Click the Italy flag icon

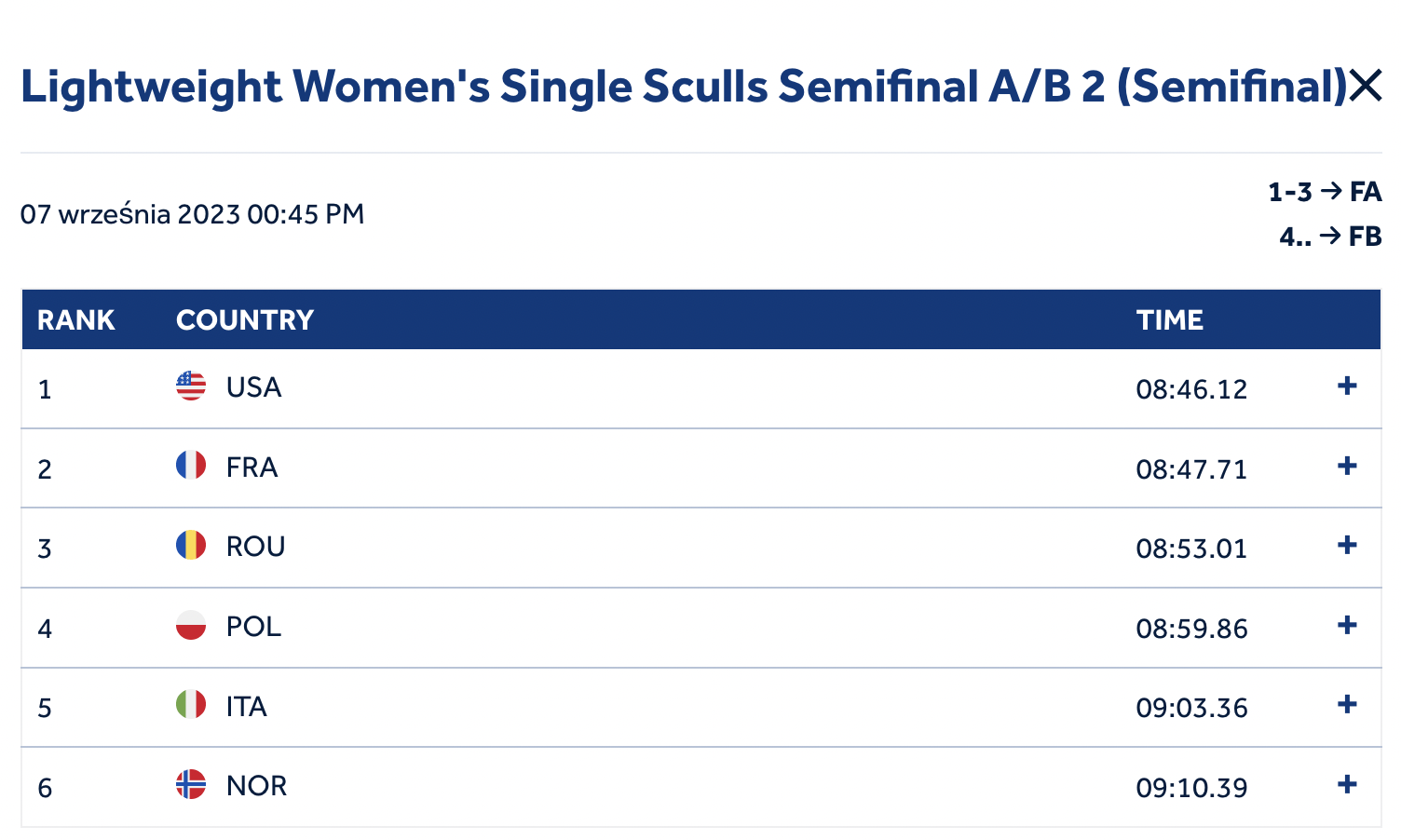[191, 704]
